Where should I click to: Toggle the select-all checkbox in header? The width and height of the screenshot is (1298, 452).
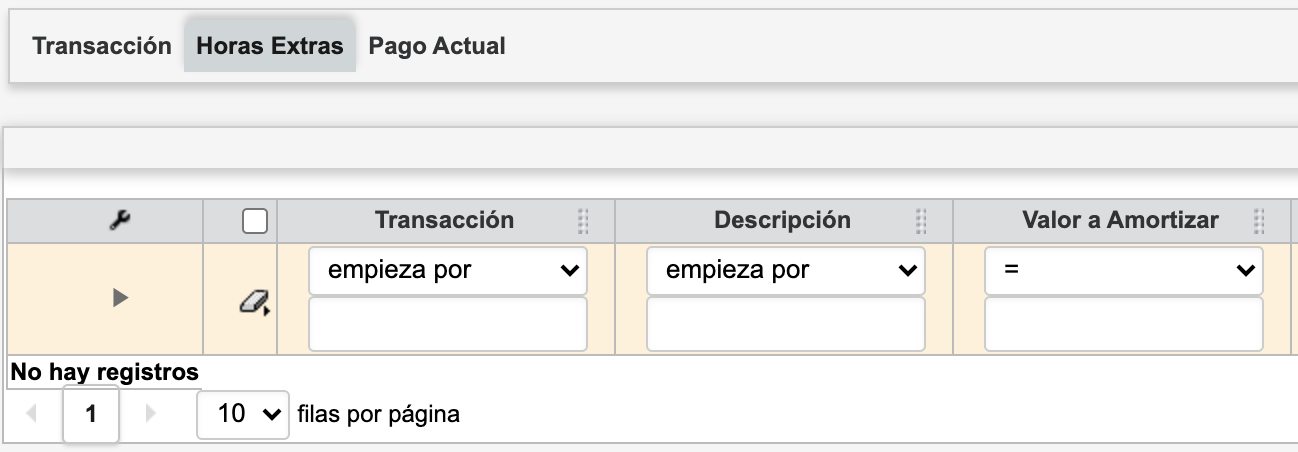(x=255, y=221)
